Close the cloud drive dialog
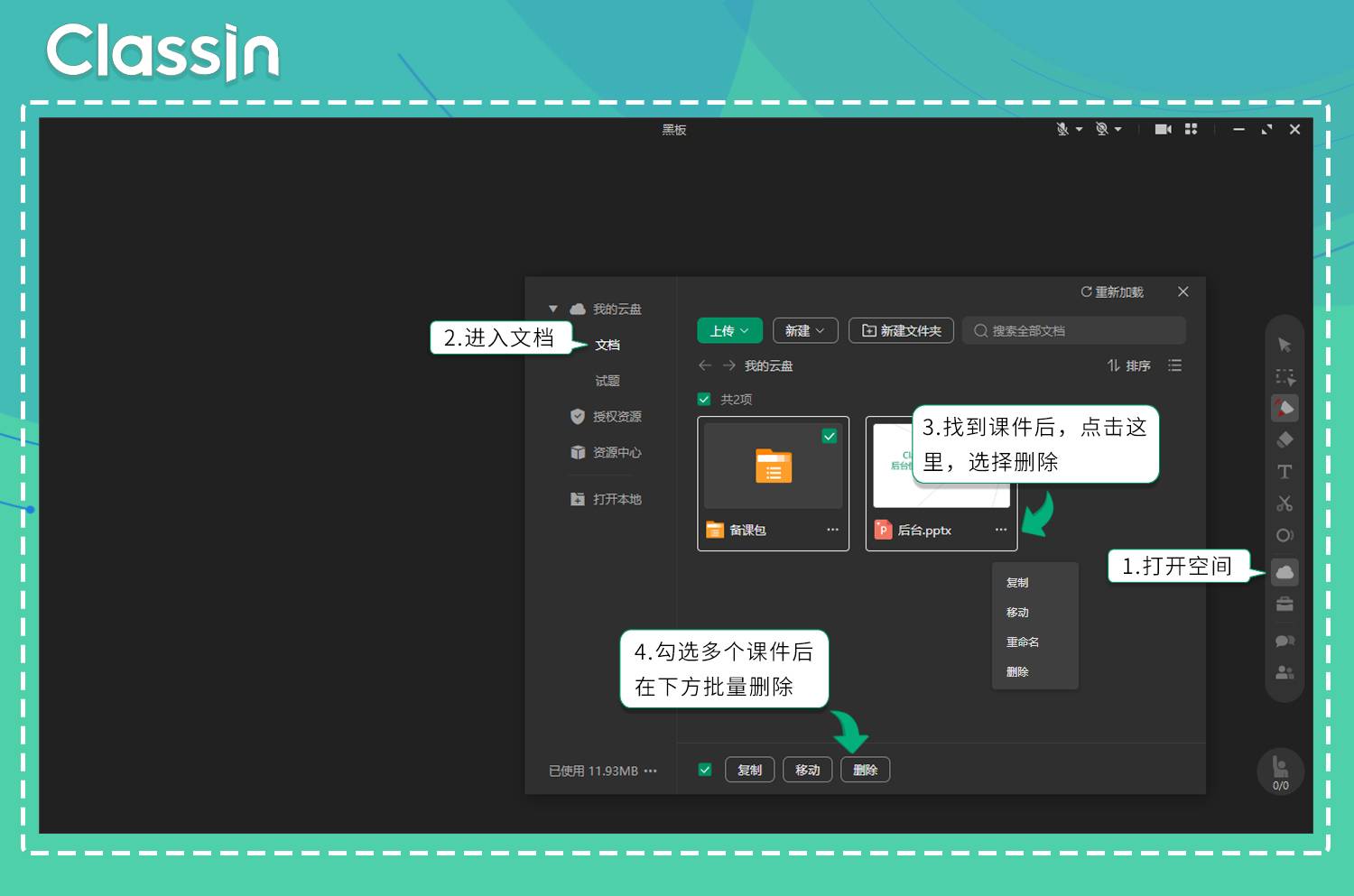The image size is (1354, 896). [x=1182, y=291]
